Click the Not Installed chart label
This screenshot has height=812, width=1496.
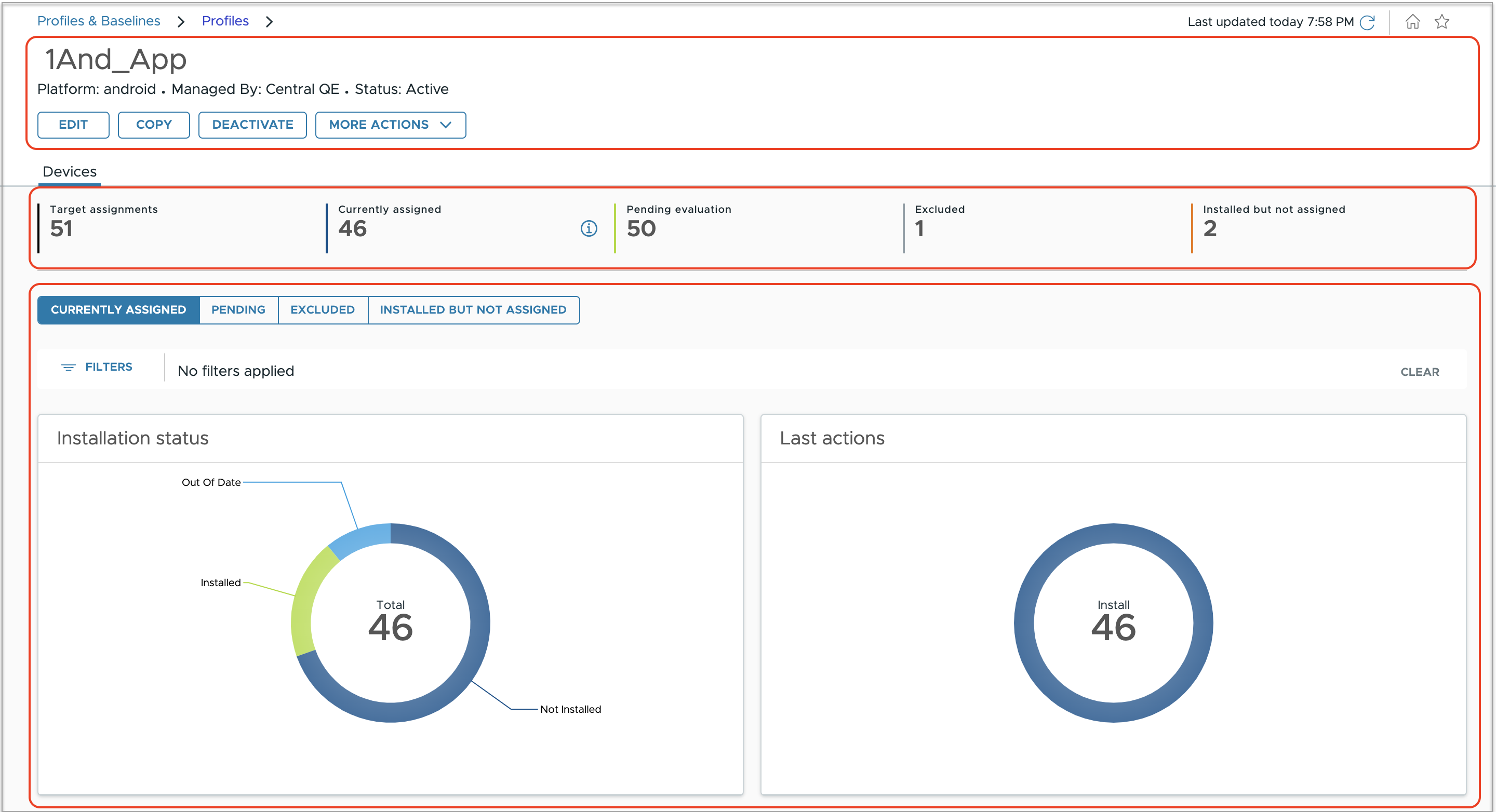pos(570,709)
